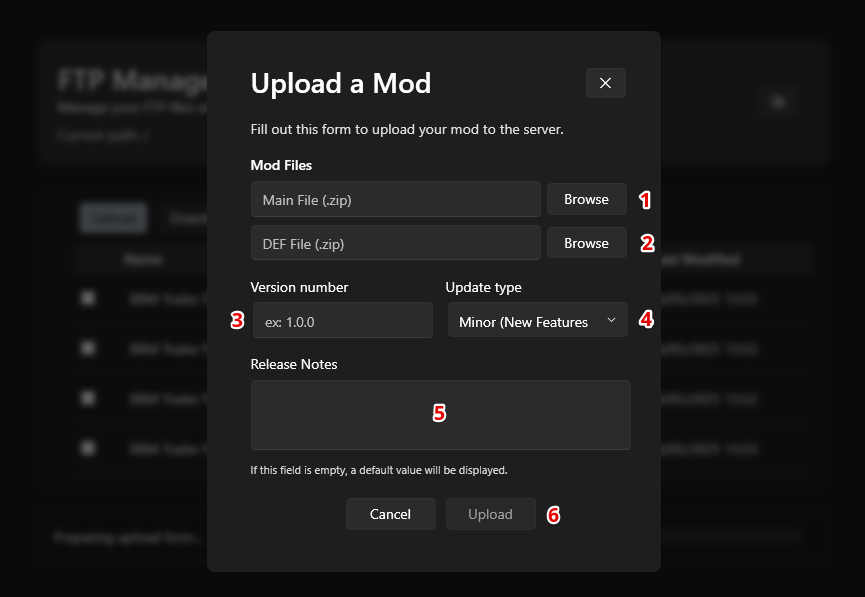Click the Main File (.zip) path field
Viewport: 865px width, 597px height.
click(395, 200)
